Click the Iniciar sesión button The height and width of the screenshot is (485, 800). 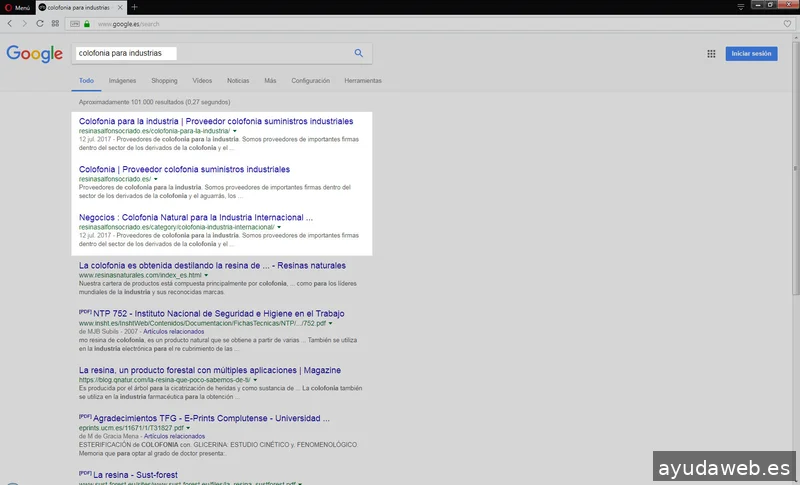tap(752, 54)
